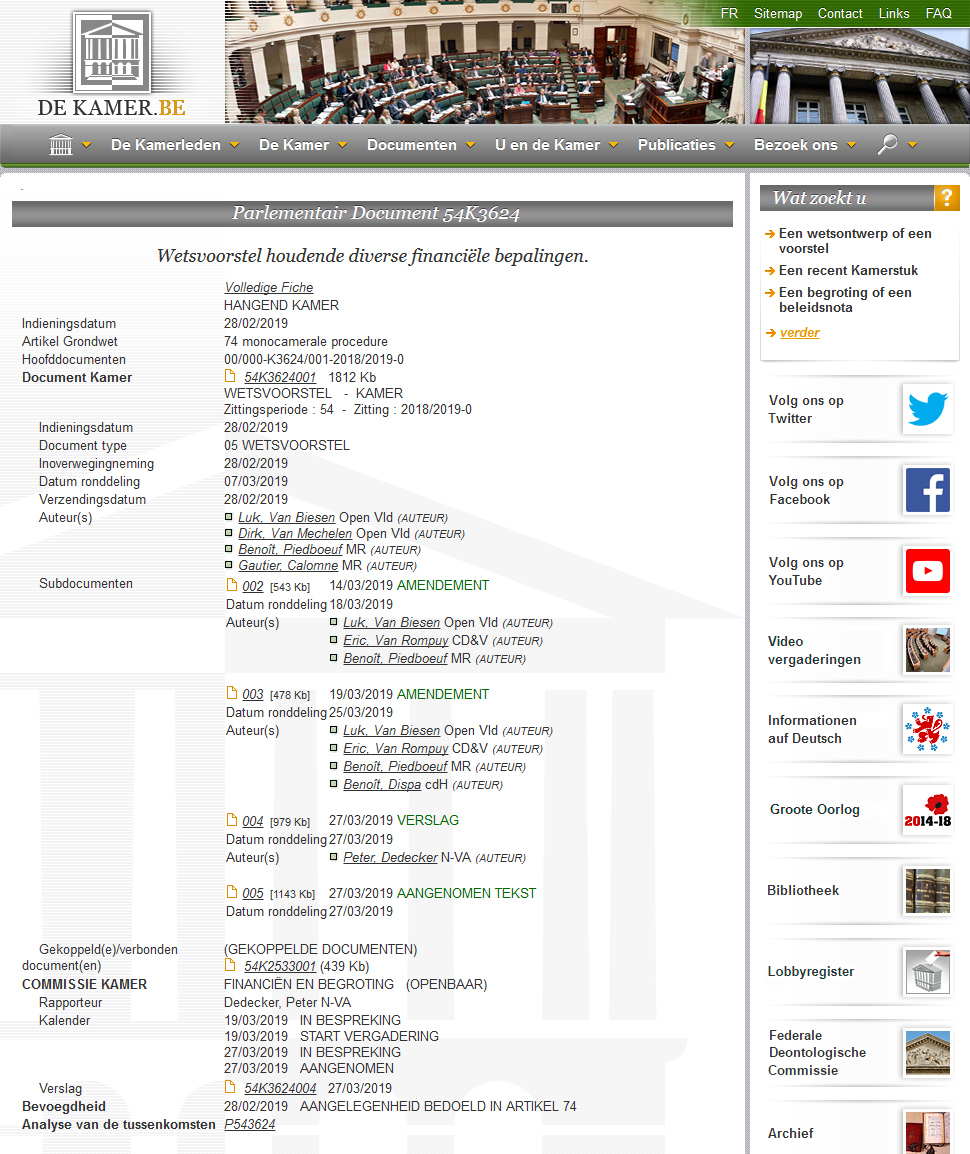Screen dimensions: 970x1154
Task: Open U en de Kamer menu
Action: click(548, 145)
